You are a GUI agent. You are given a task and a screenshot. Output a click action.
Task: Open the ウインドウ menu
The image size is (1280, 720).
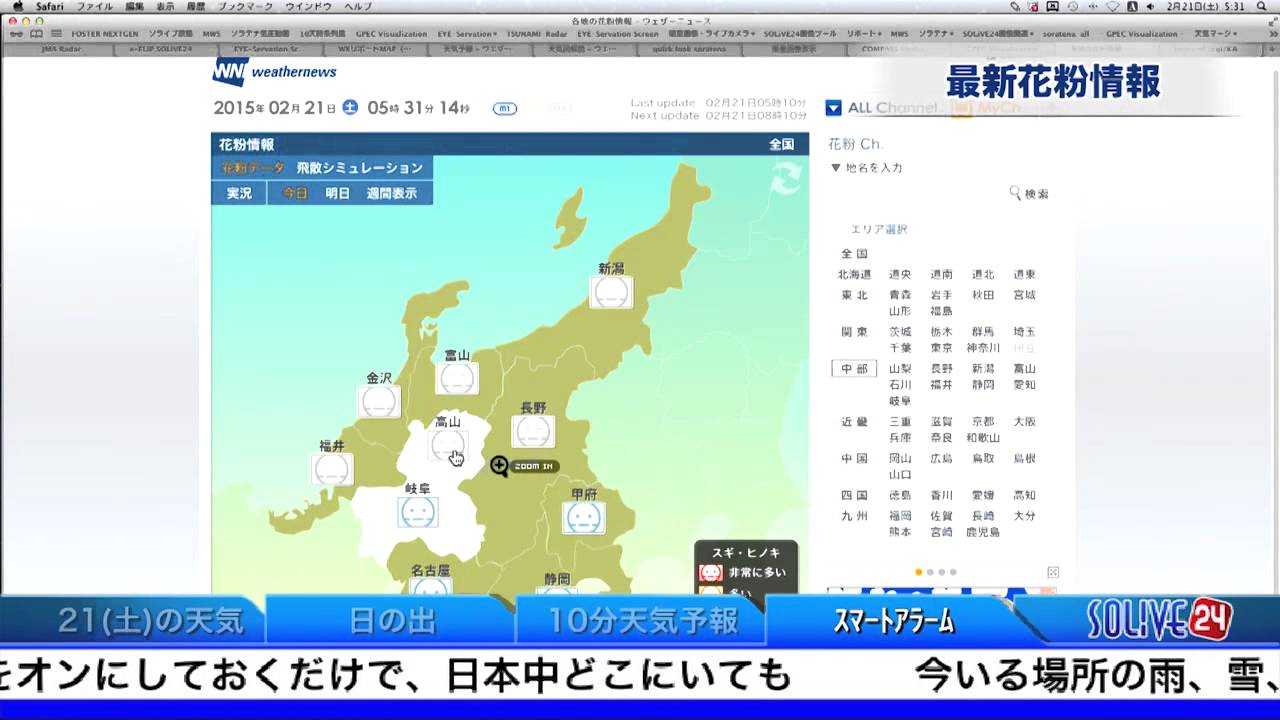pos(308,6)
